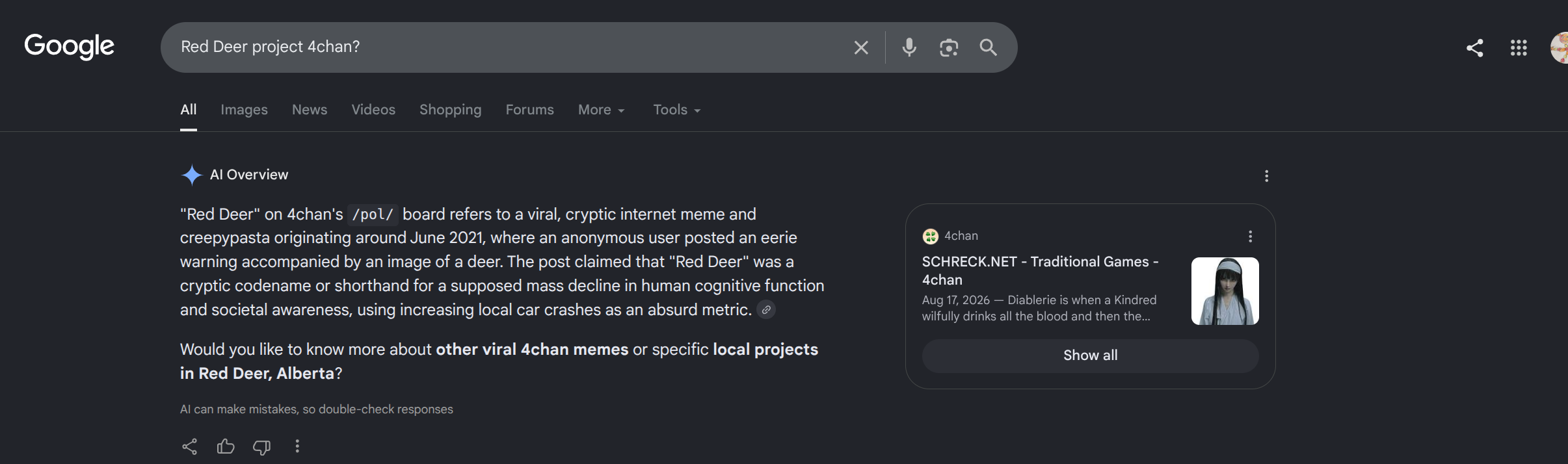
Task: Select the All results tab
Action: [x=189, y=110]
